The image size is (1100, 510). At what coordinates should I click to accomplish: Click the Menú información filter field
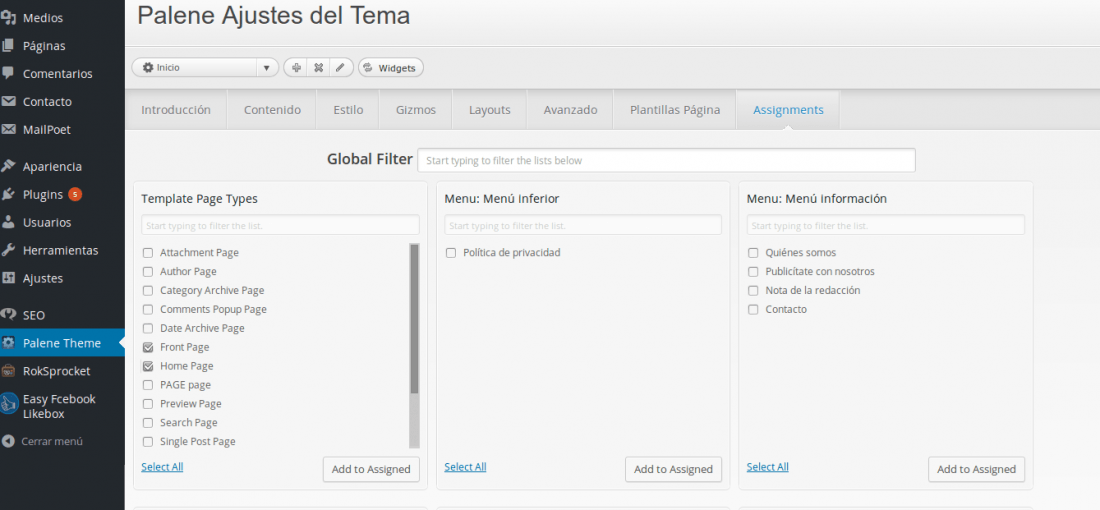[x=885, y=225]
